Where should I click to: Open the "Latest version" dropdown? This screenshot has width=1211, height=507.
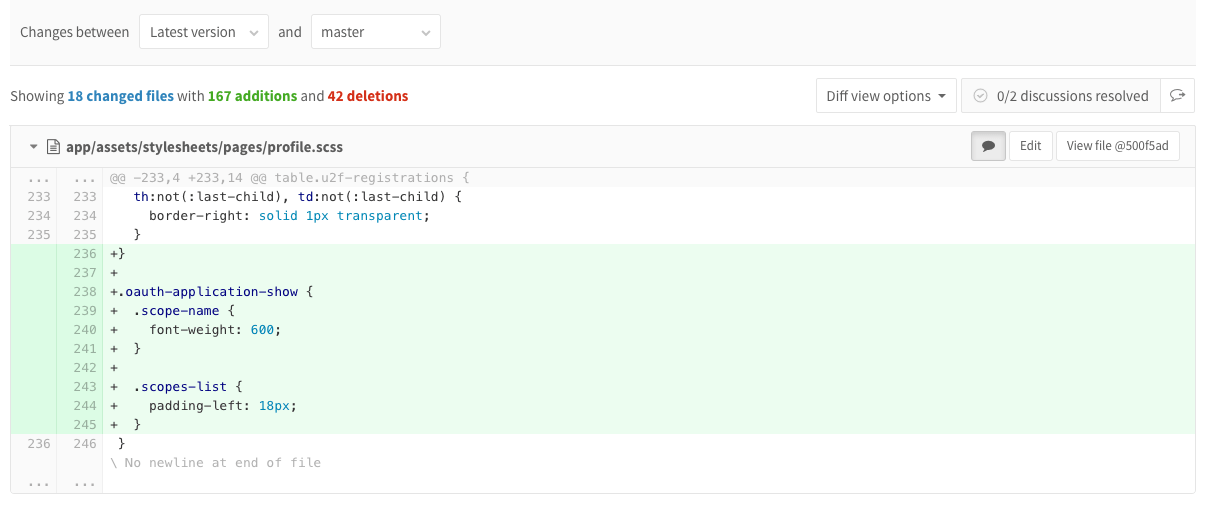tap(204, 32)
